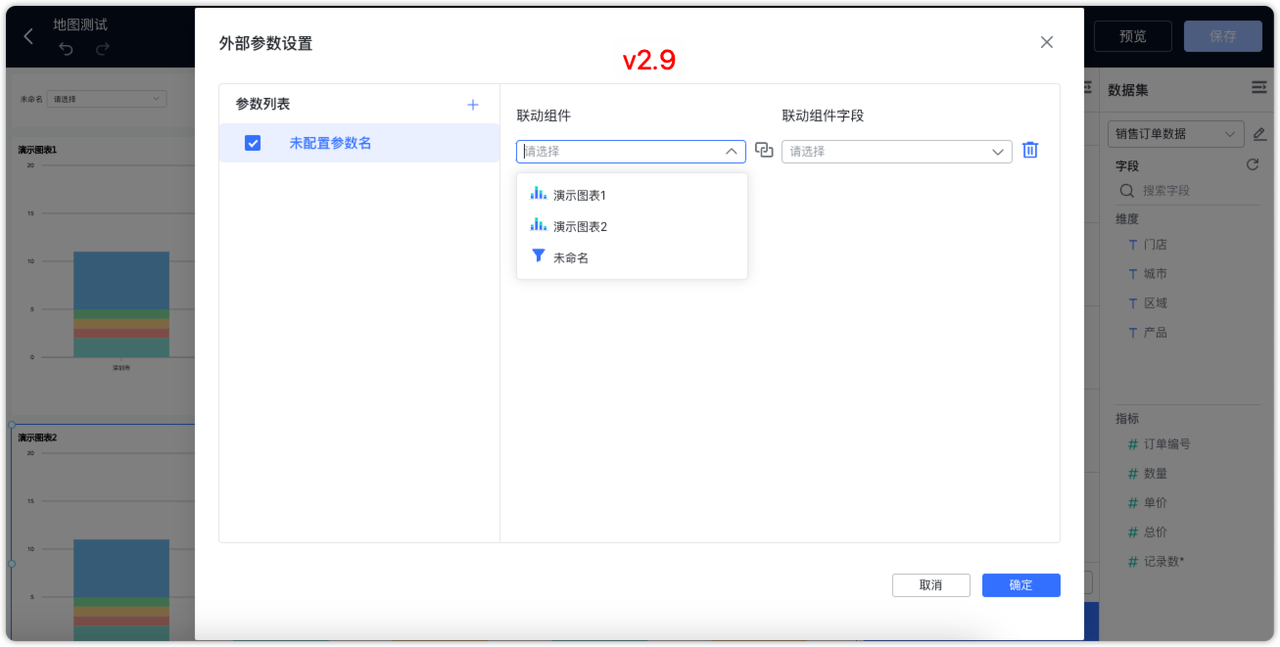Click the back arrow beside 地图测试
Viewport: 1280px width, 647px height.
coord(27,36)
